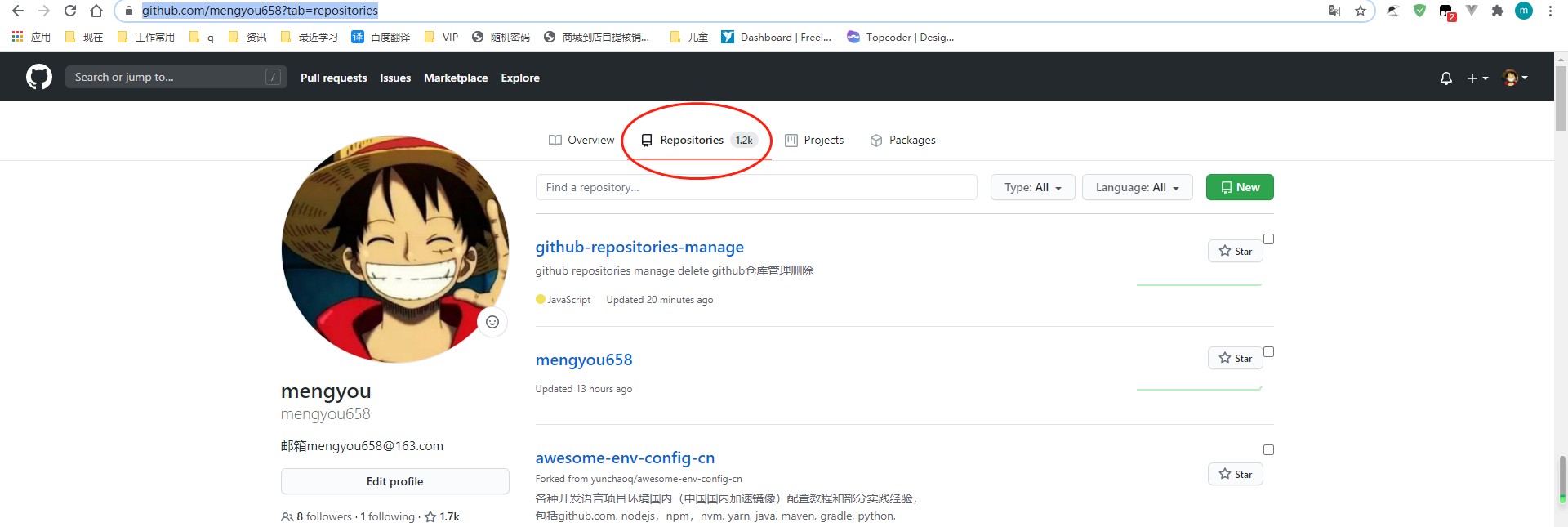The width and height of the screenshot is (1568, 527).
Task: Check the box for mengyou658 repository
Action: [1268, 352]
